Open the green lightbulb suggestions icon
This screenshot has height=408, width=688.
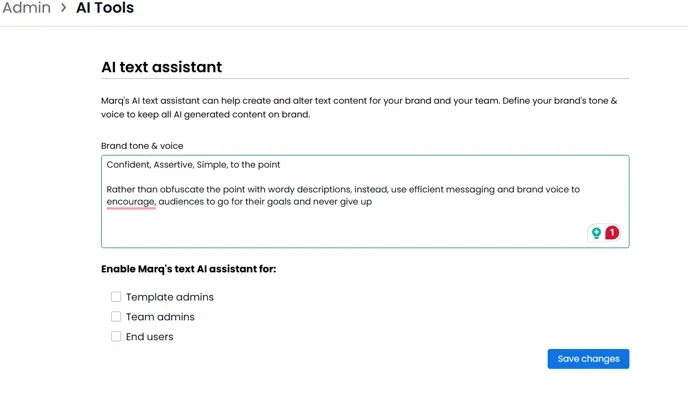coord(596,233)
